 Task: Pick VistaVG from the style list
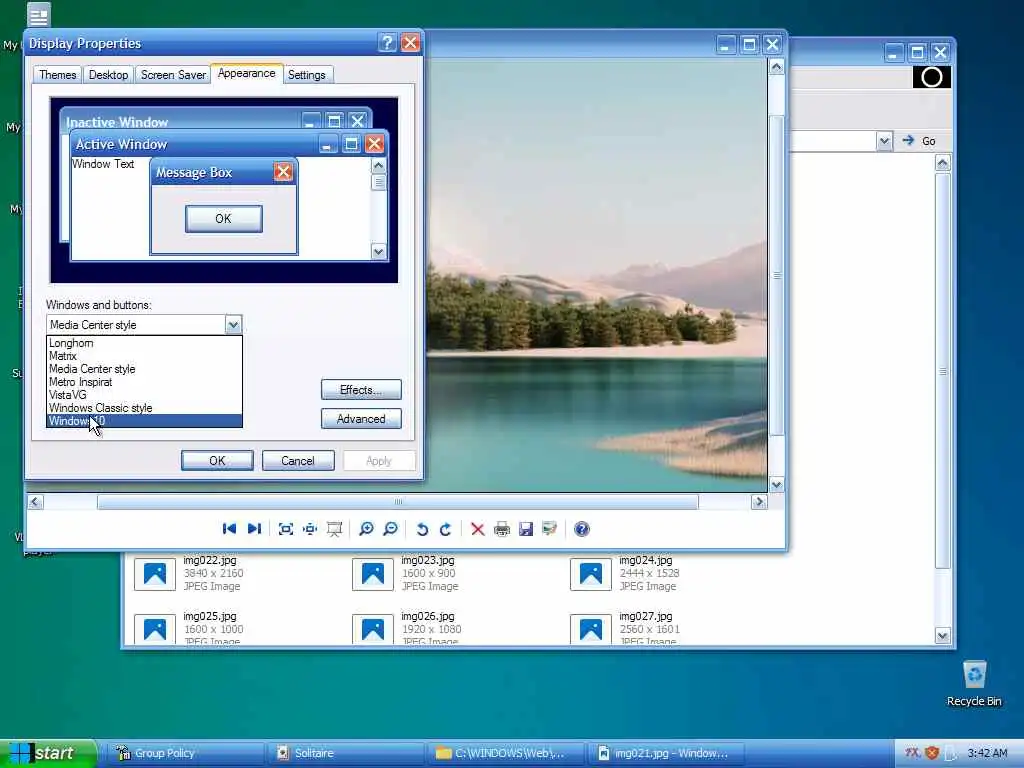click(144, 395)
